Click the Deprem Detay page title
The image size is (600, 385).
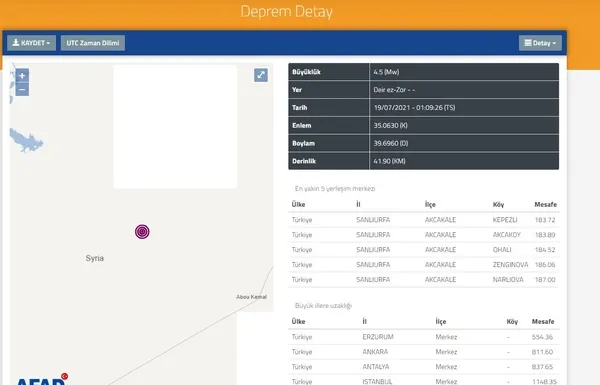pyautogui.click(x=287, y=11)
